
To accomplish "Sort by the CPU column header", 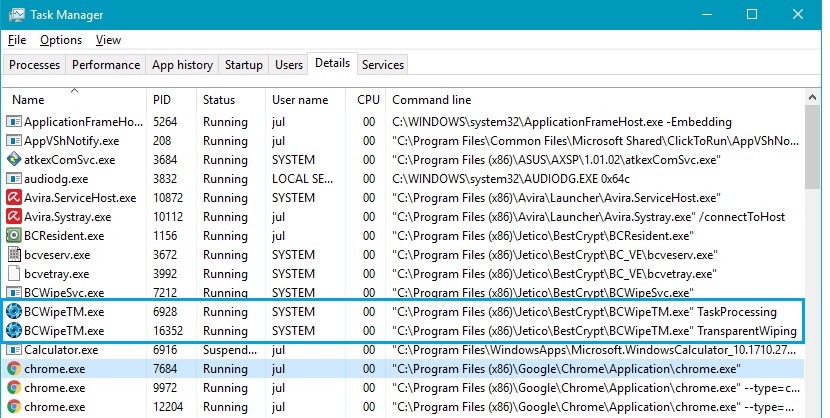I will point(366,99).
